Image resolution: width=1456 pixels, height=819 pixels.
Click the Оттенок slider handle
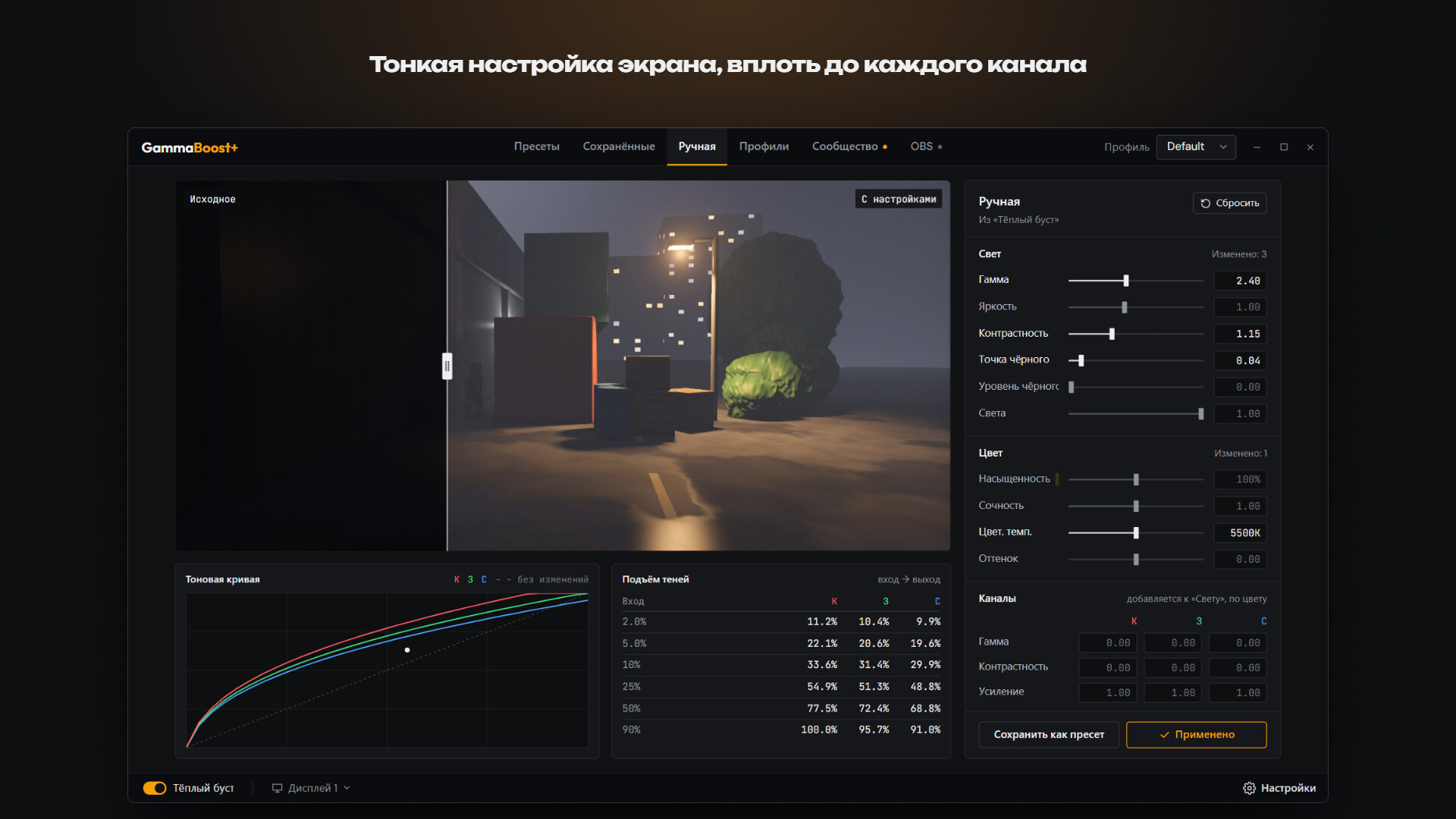coord(1136,560)
